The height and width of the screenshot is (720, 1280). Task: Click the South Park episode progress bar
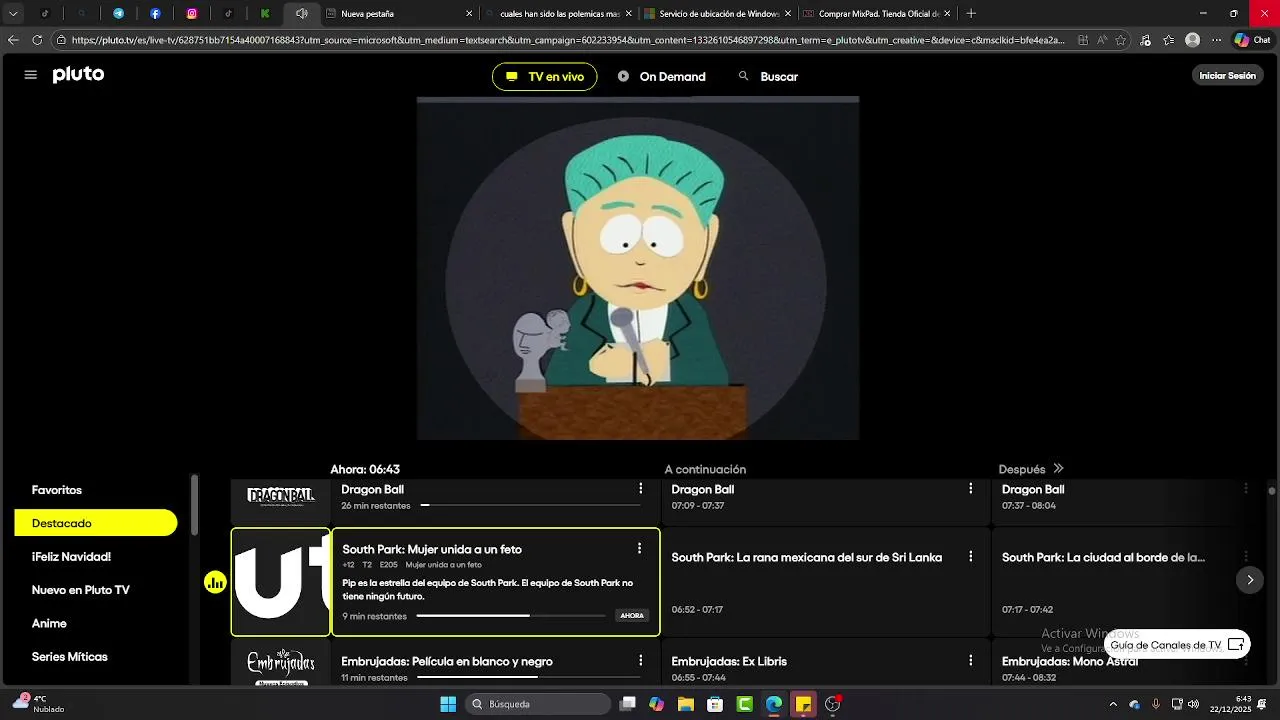coord(513,616)
